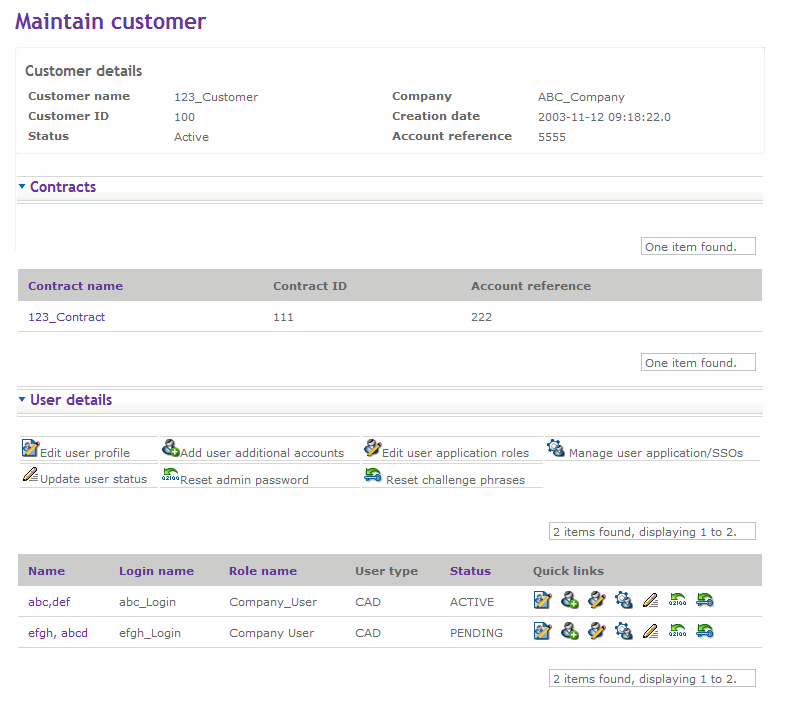
Task: Reset admin password for efgh, abcd row
Action: pos(677,631)
